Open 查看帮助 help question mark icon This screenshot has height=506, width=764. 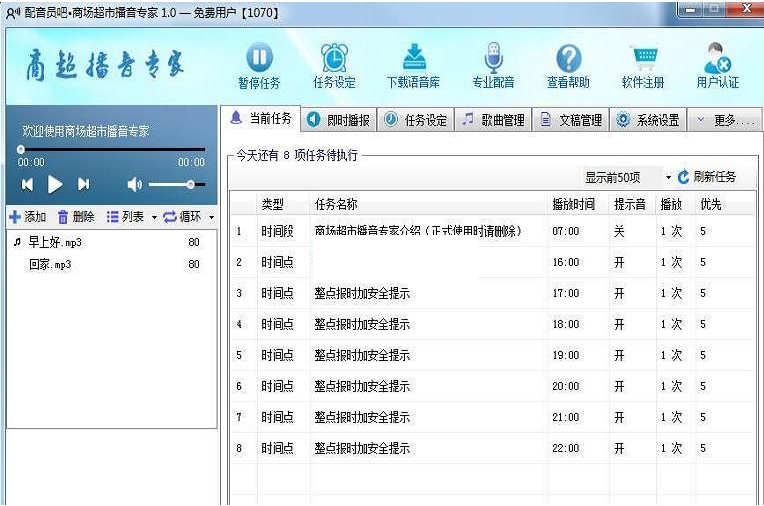pos(568,58)
